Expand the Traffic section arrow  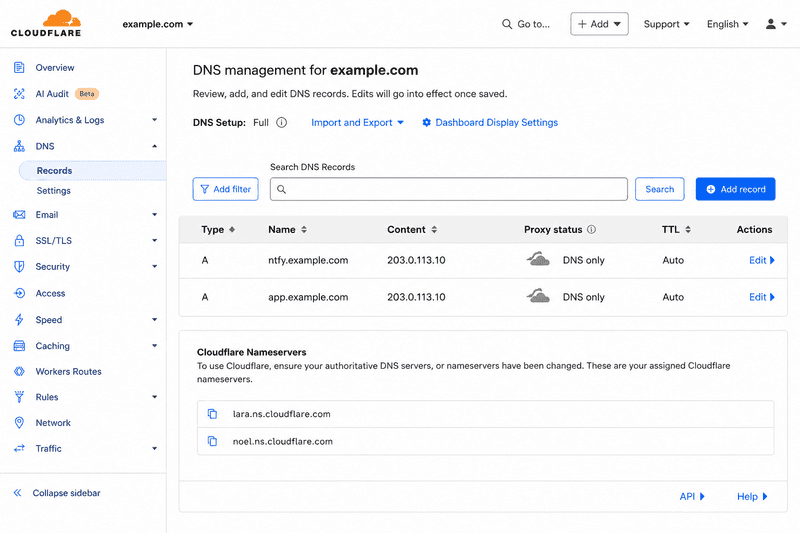tap(155, 448)
